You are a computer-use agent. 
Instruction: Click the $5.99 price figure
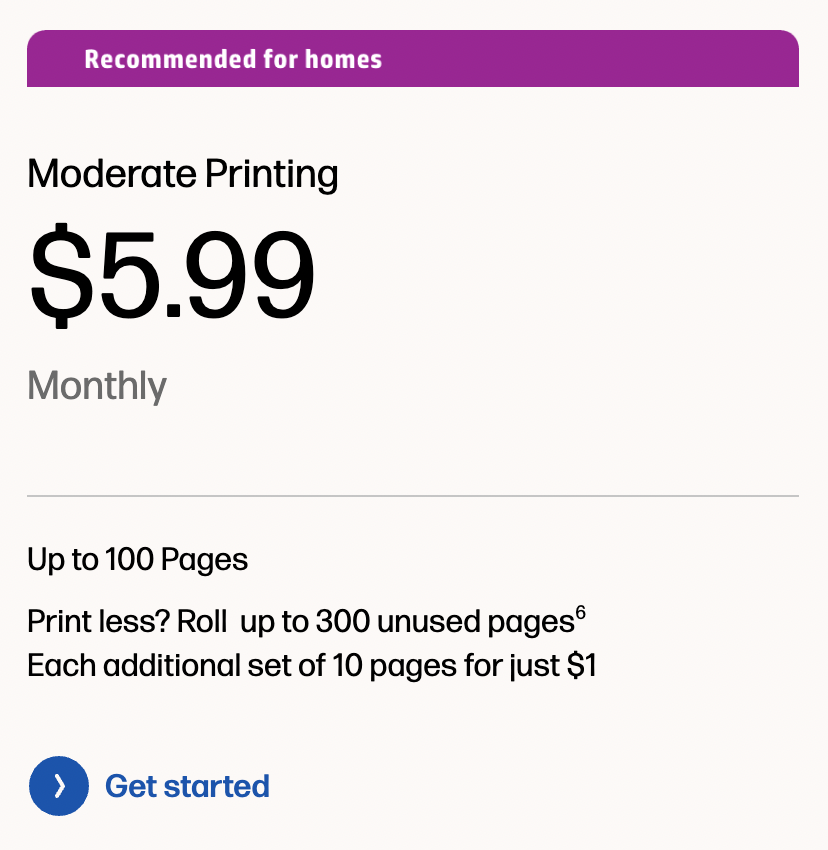(172, 275)
